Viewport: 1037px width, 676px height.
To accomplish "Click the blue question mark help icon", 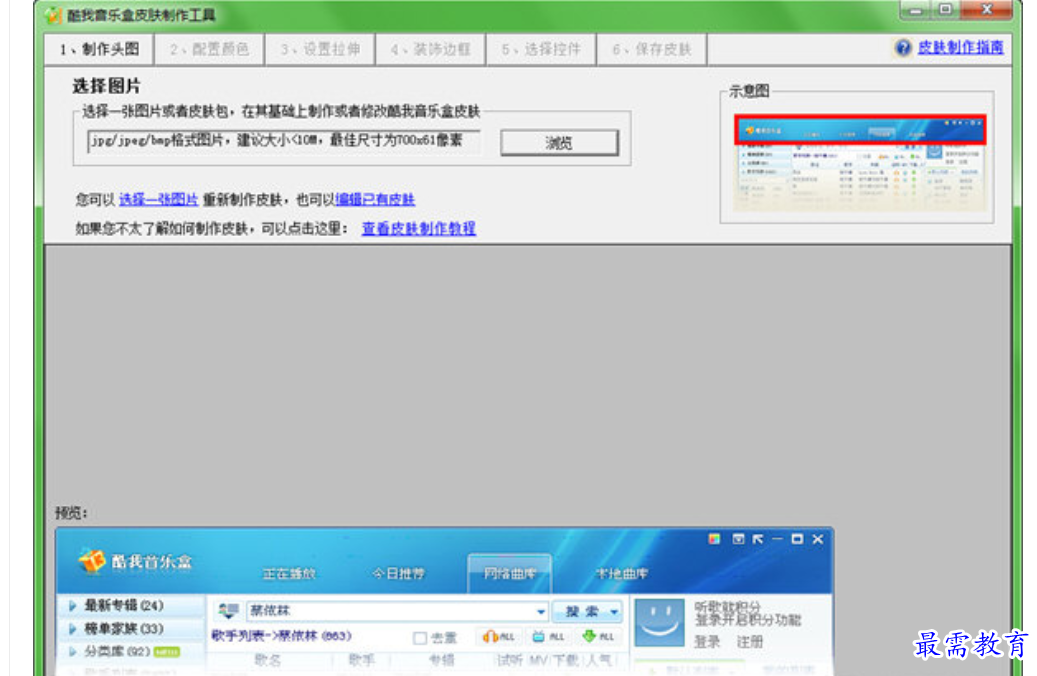I will tap(903, 48).
